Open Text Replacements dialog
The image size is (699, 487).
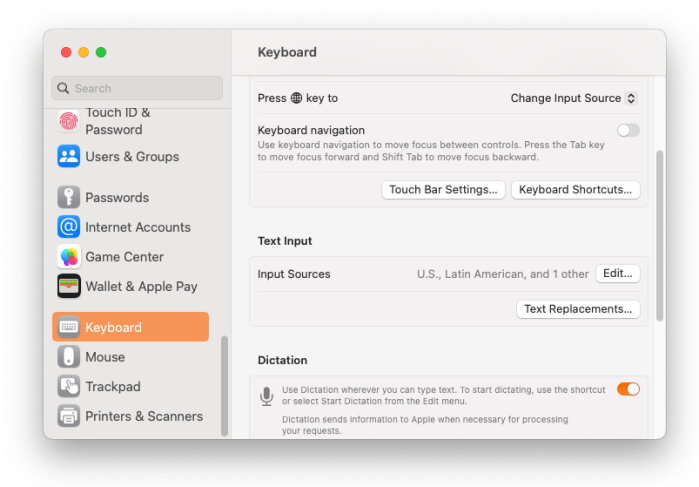tap(578, 309)
